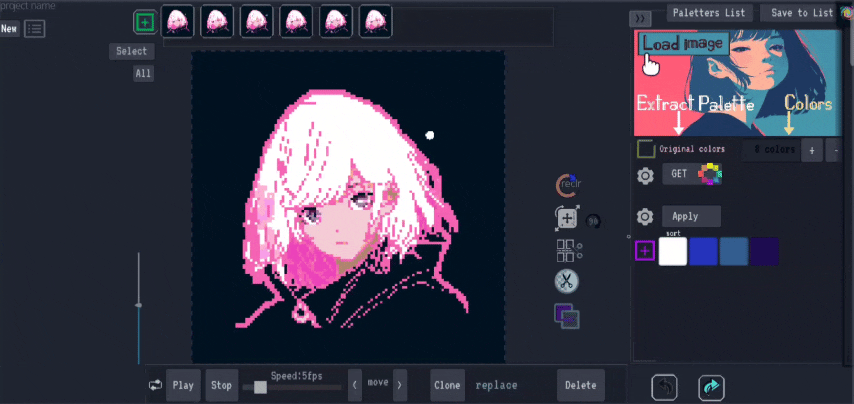Click the Clone button
The image size is (854, 404).
pyautogui.click(x=447, y=385)
